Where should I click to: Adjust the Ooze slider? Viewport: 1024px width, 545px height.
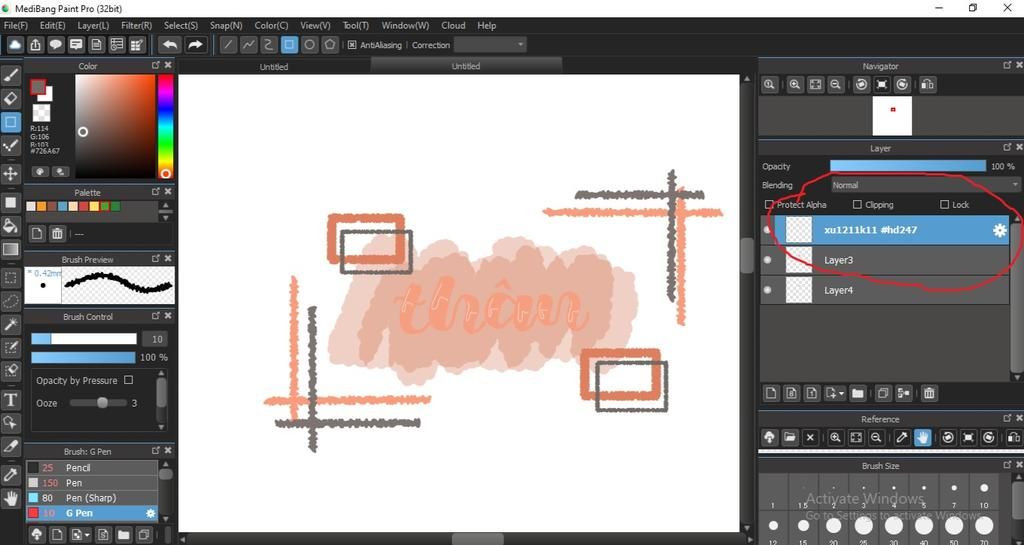(x=99, y=403)
